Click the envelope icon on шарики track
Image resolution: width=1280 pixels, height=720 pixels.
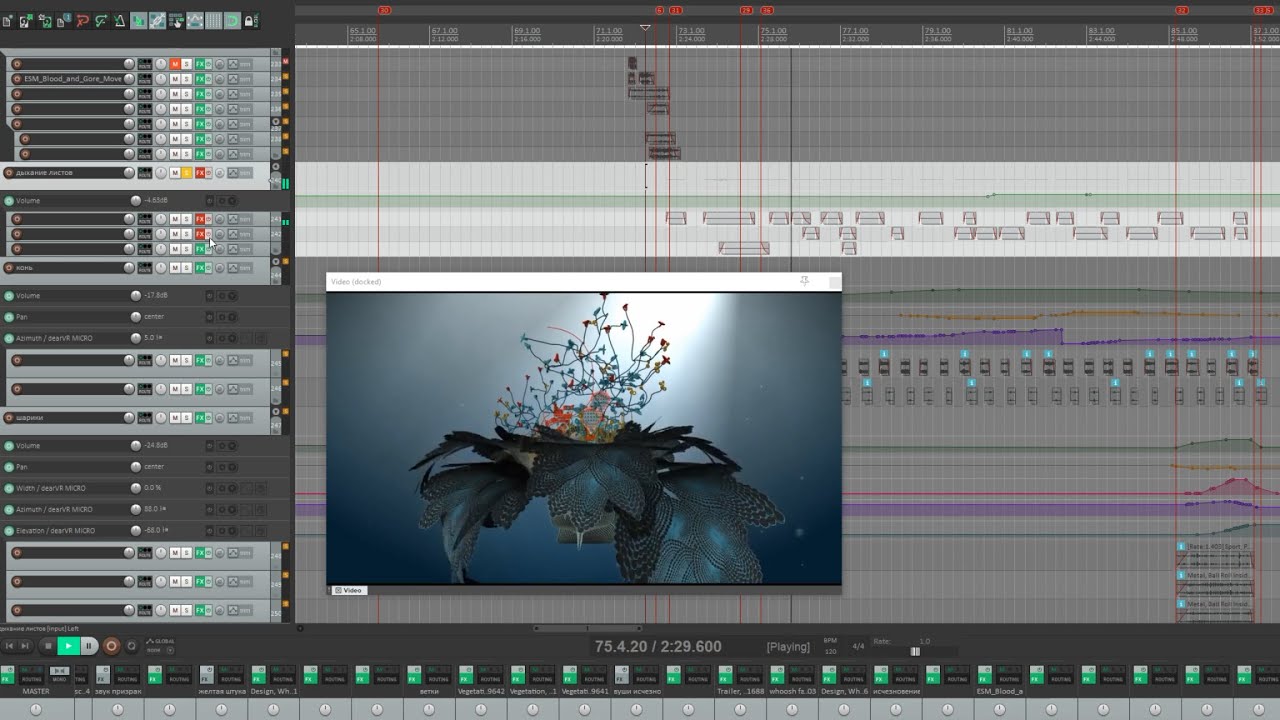pyautogui.click(x=233, y=417)
